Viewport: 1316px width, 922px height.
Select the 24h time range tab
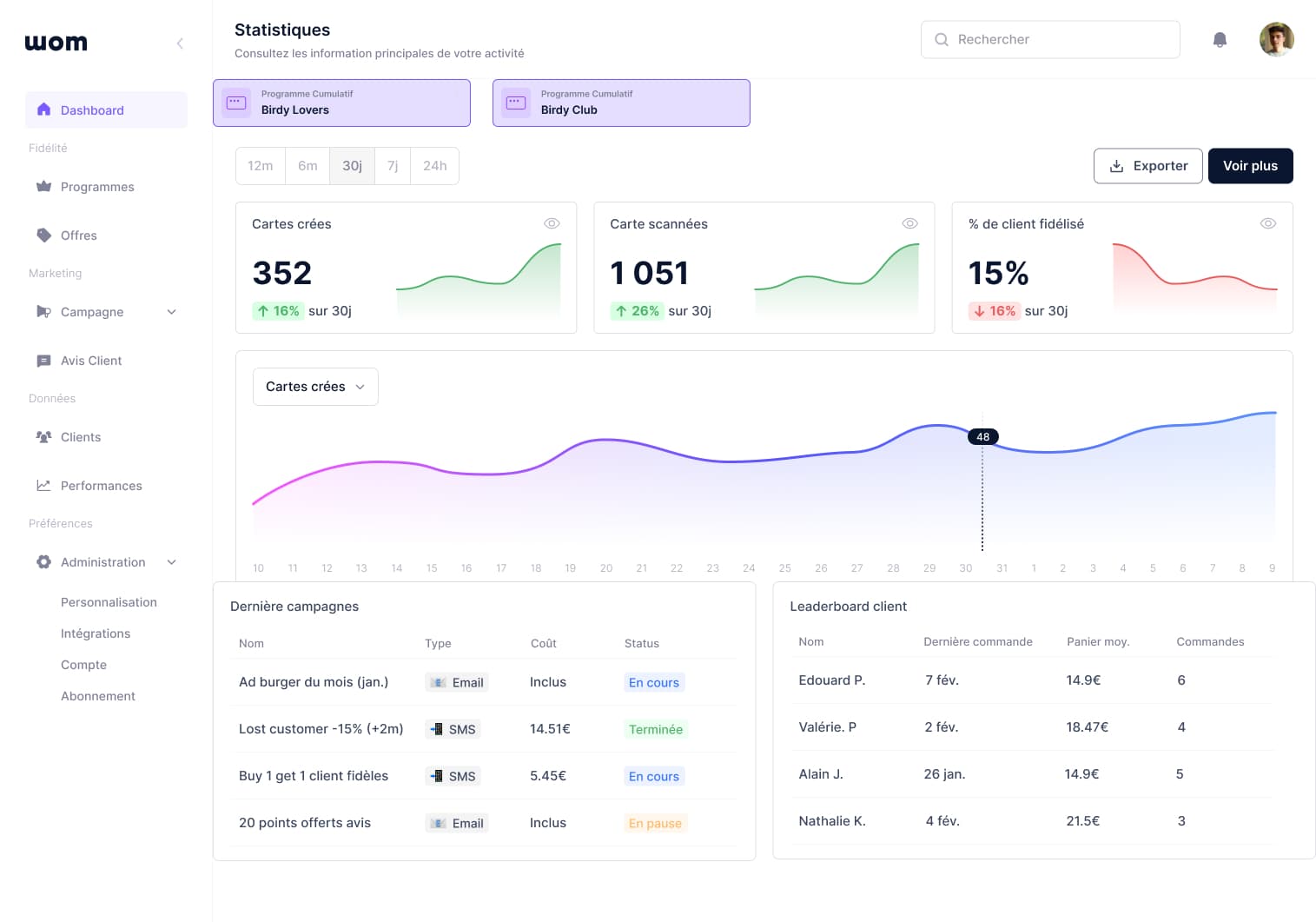(x=434, y=166)
